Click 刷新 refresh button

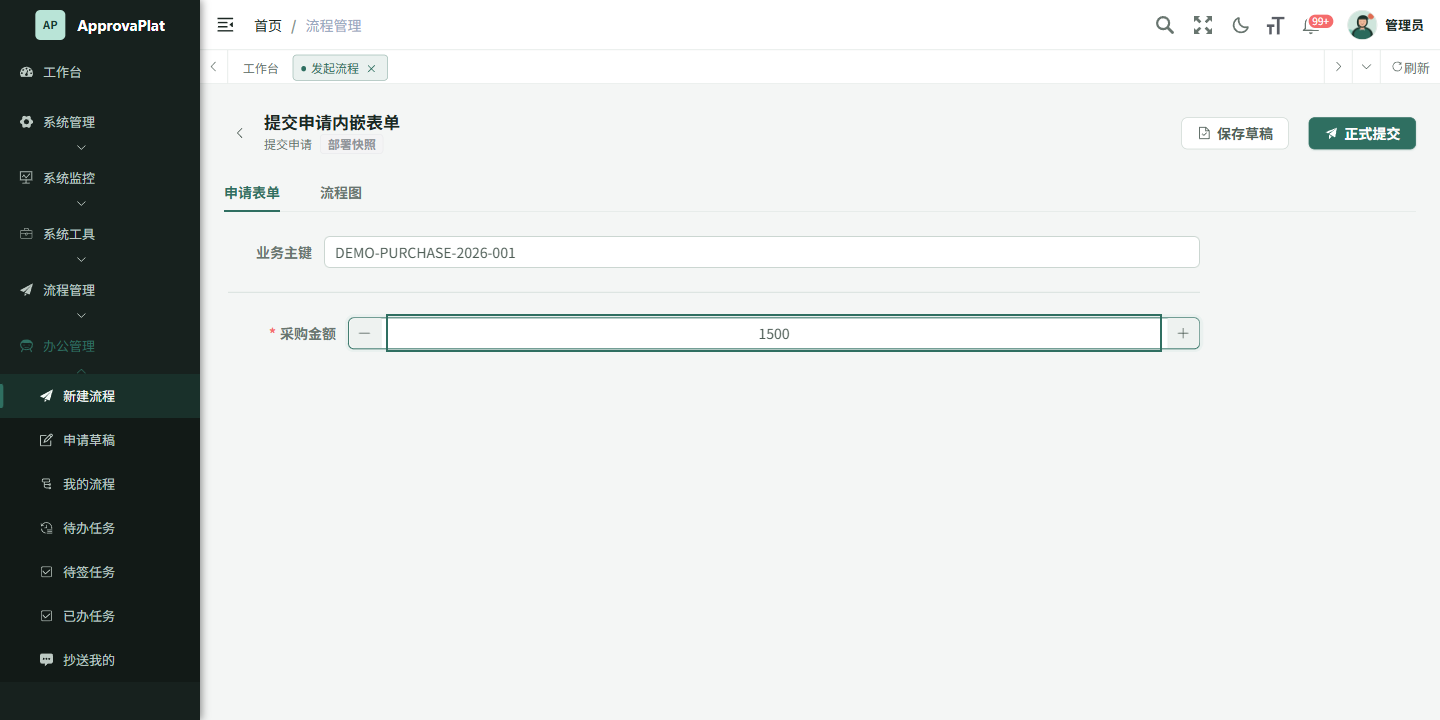click(x=1410, y=68)
